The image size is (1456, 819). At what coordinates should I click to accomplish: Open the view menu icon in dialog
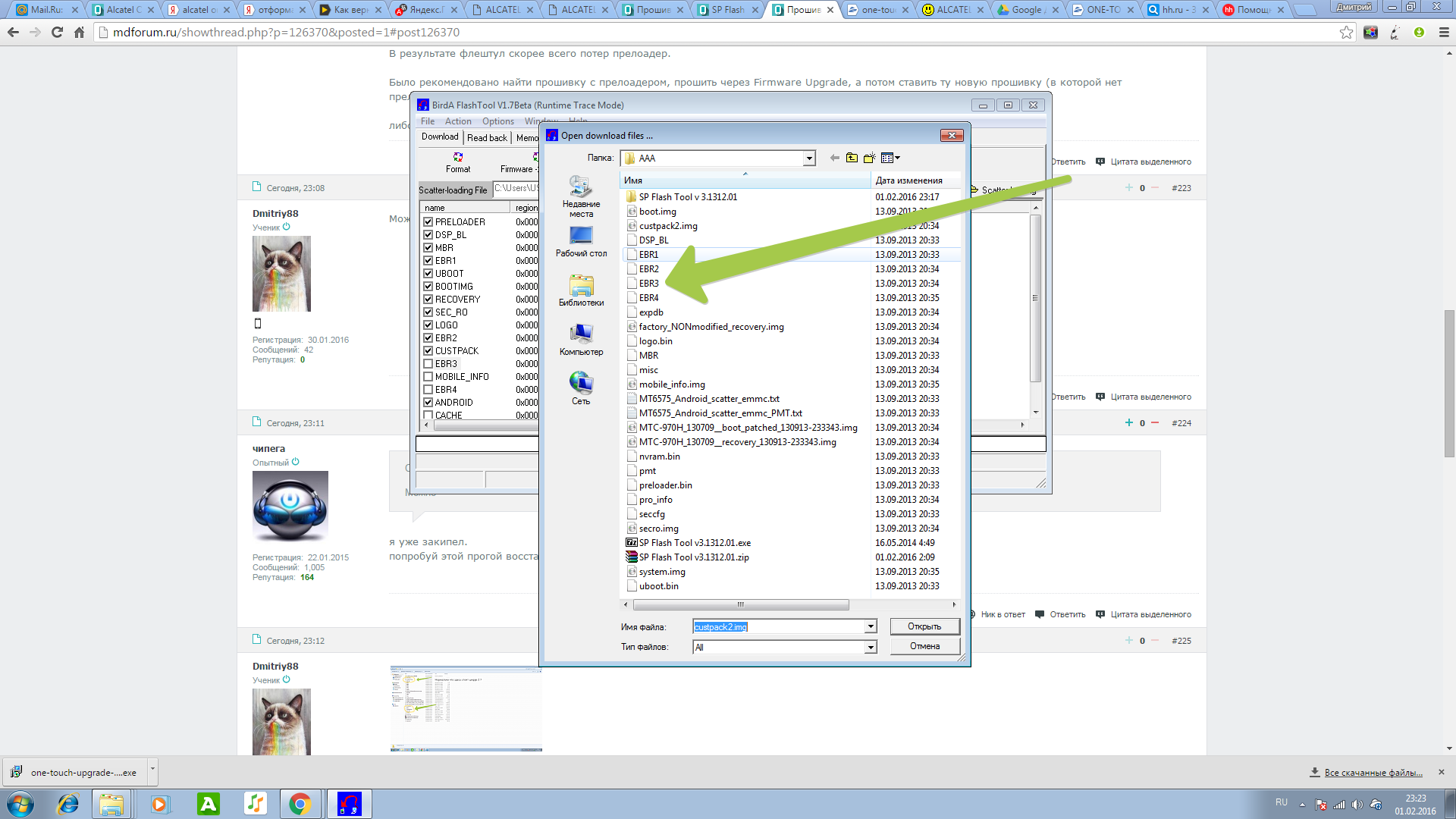[890, 158]
